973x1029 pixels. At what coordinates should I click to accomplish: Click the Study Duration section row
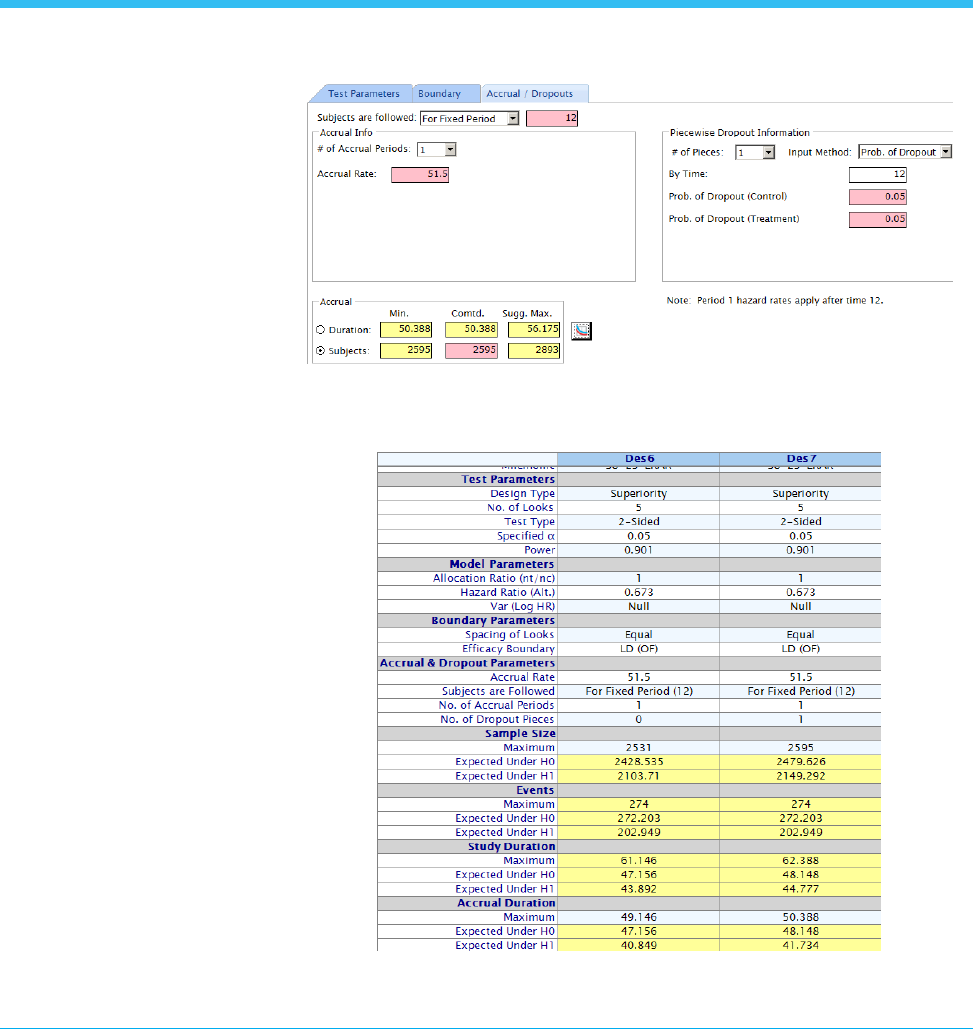pos(629,847)
